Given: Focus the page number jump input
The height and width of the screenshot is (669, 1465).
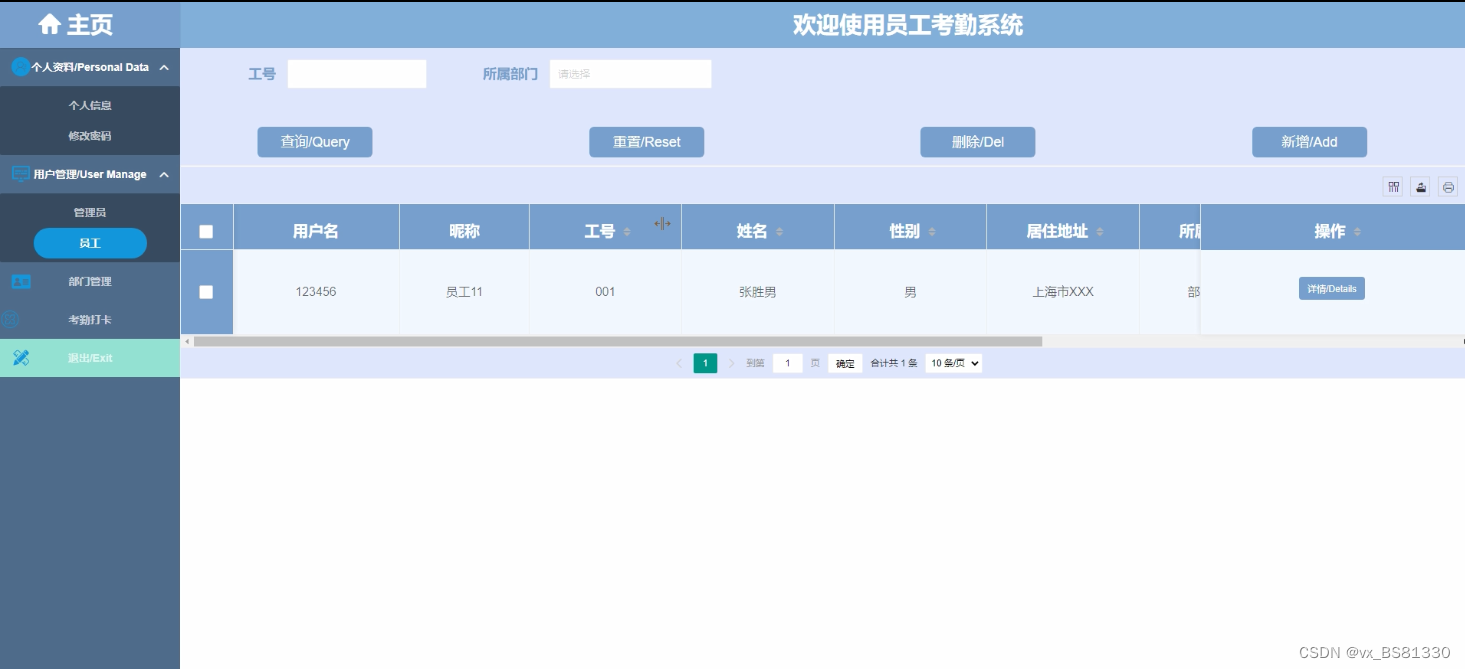Looking at the screenshot, I should 788,363.
